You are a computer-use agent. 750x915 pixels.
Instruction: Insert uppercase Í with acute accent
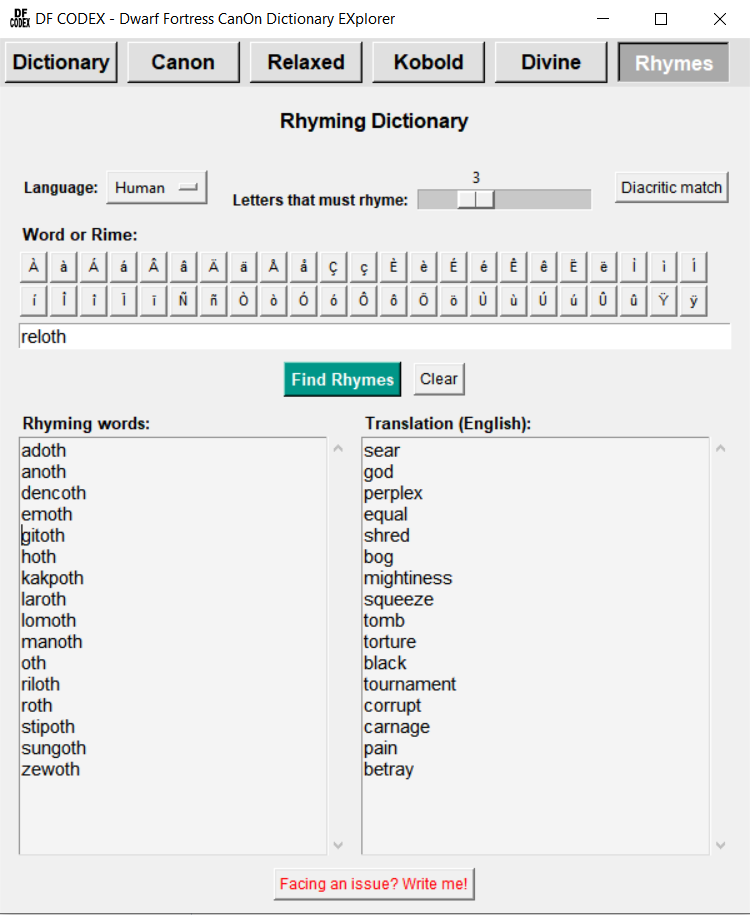coord(693,267)
